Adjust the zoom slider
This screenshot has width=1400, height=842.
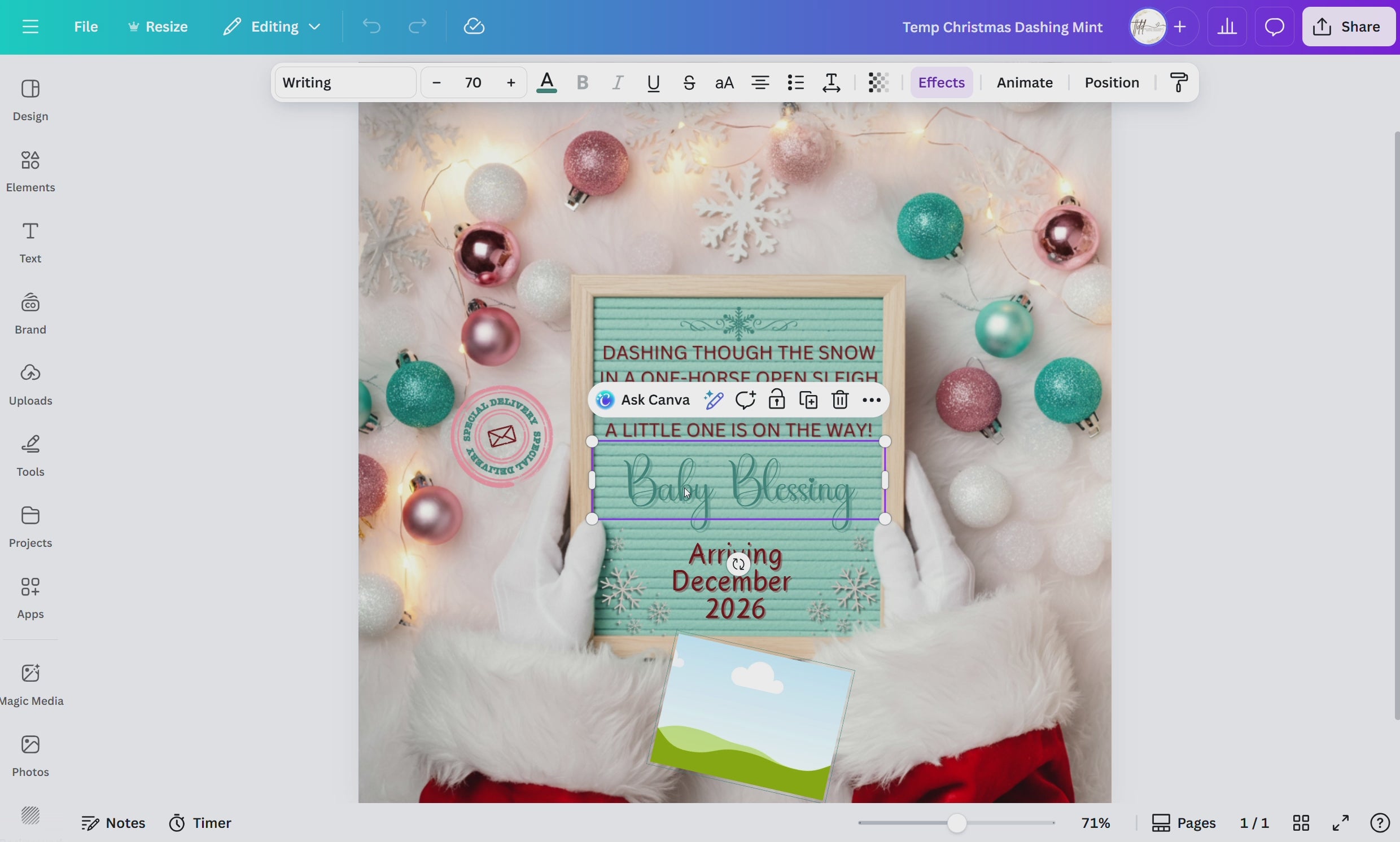point(956,822)
